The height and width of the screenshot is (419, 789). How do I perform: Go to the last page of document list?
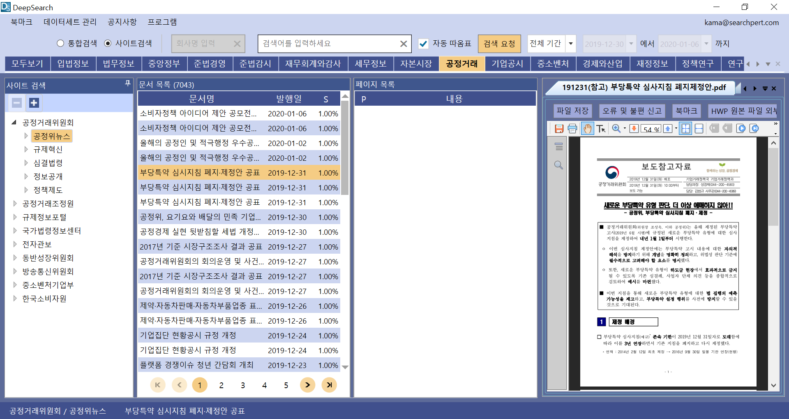pos(329,384)
